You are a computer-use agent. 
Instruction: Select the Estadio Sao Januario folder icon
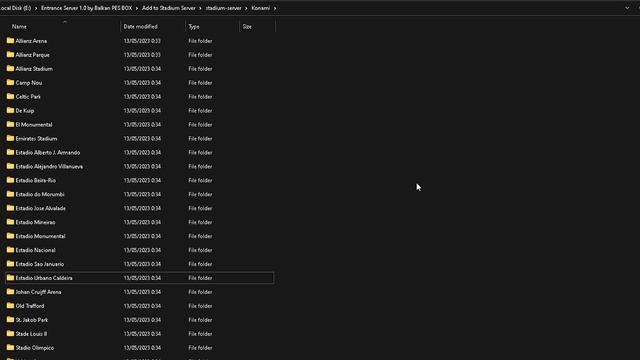point(10,264)
